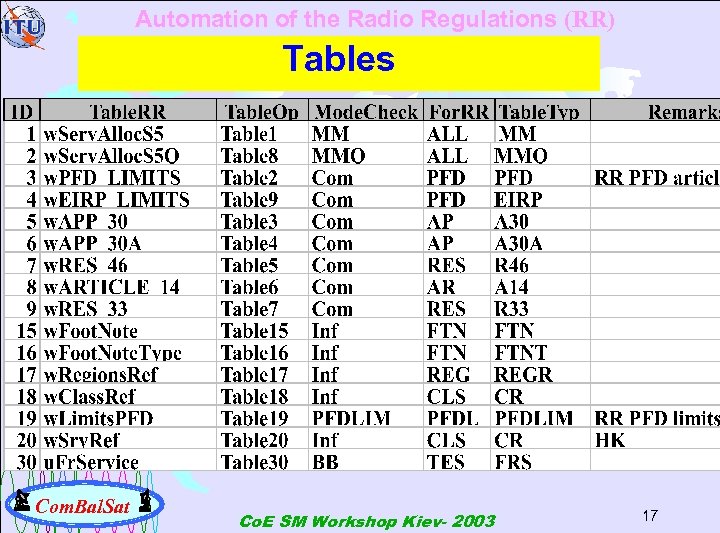
Task: Select the R33 cell in TableTyp column
Action: 542,309
